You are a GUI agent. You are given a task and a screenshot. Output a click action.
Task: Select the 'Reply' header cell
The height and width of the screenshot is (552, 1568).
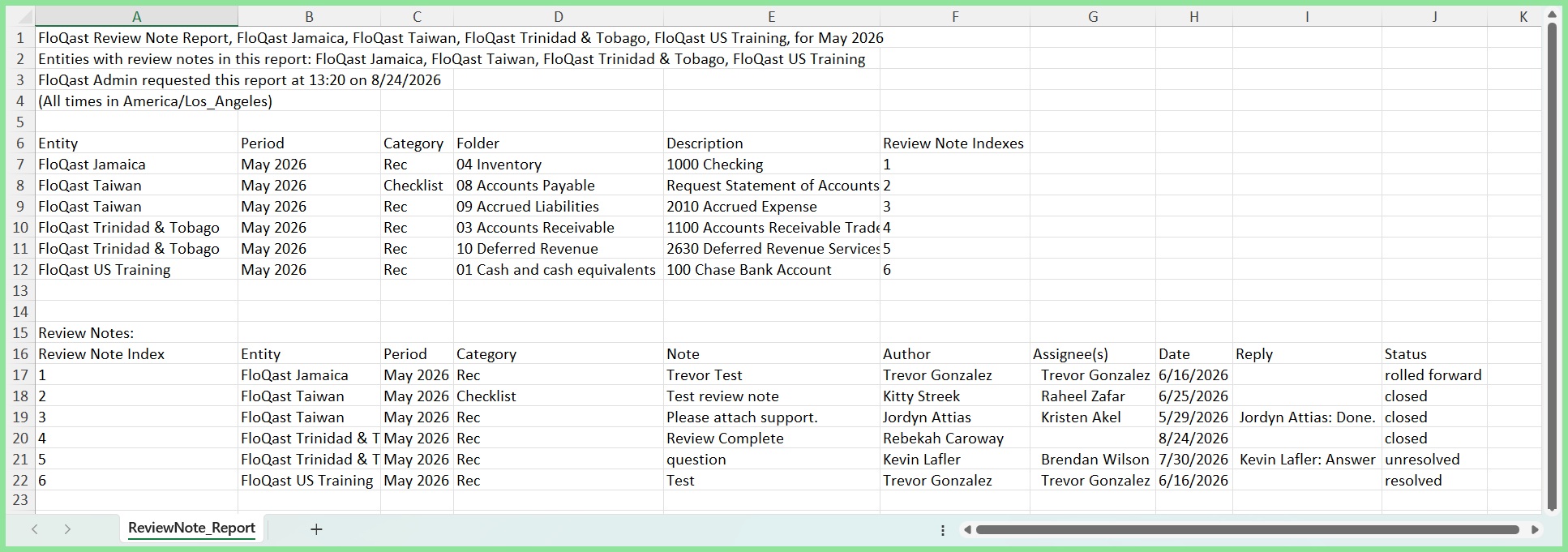(x=1307, y=354)
